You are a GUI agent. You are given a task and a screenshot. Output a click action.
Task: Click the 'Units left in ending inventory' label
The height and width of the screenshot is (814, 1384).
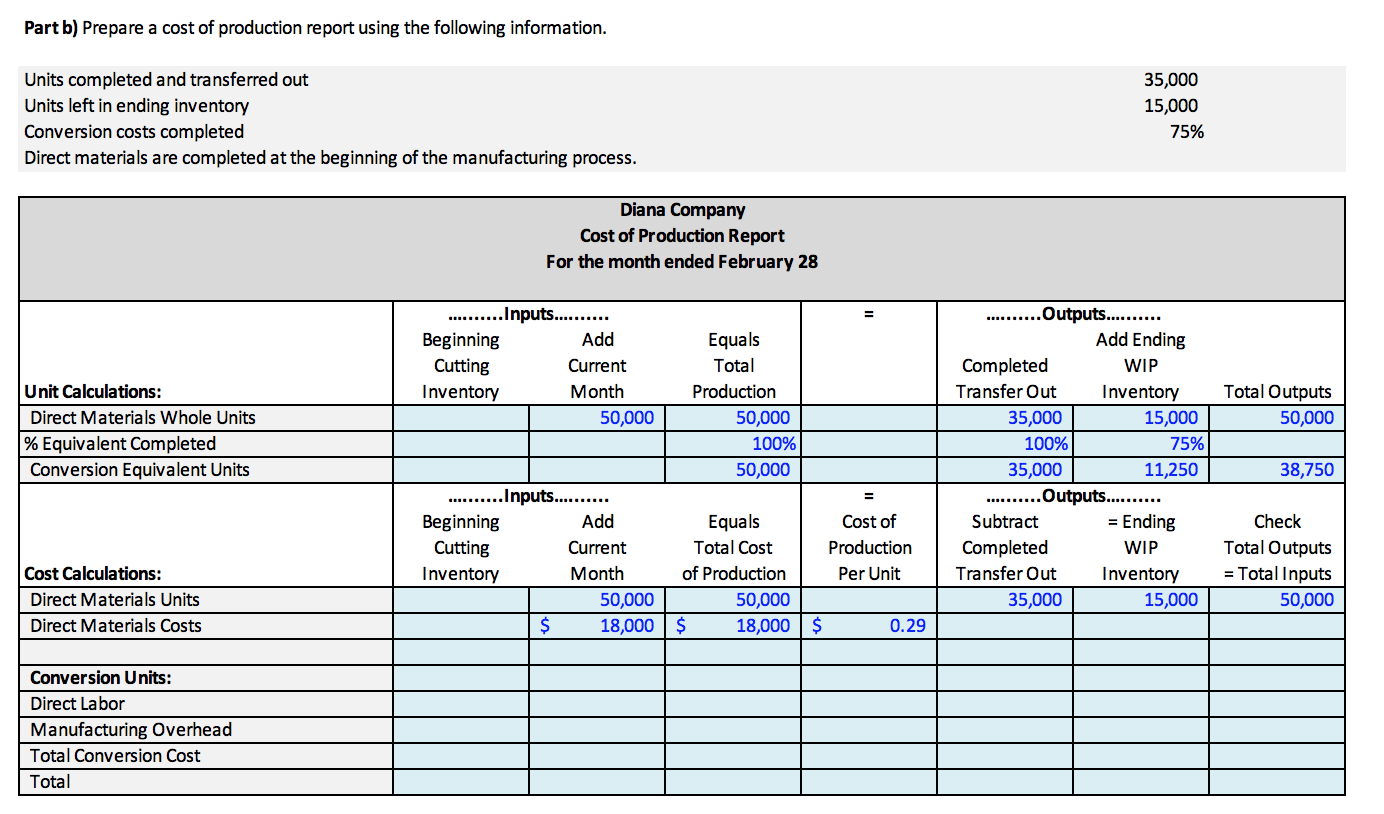coord(136,106)
